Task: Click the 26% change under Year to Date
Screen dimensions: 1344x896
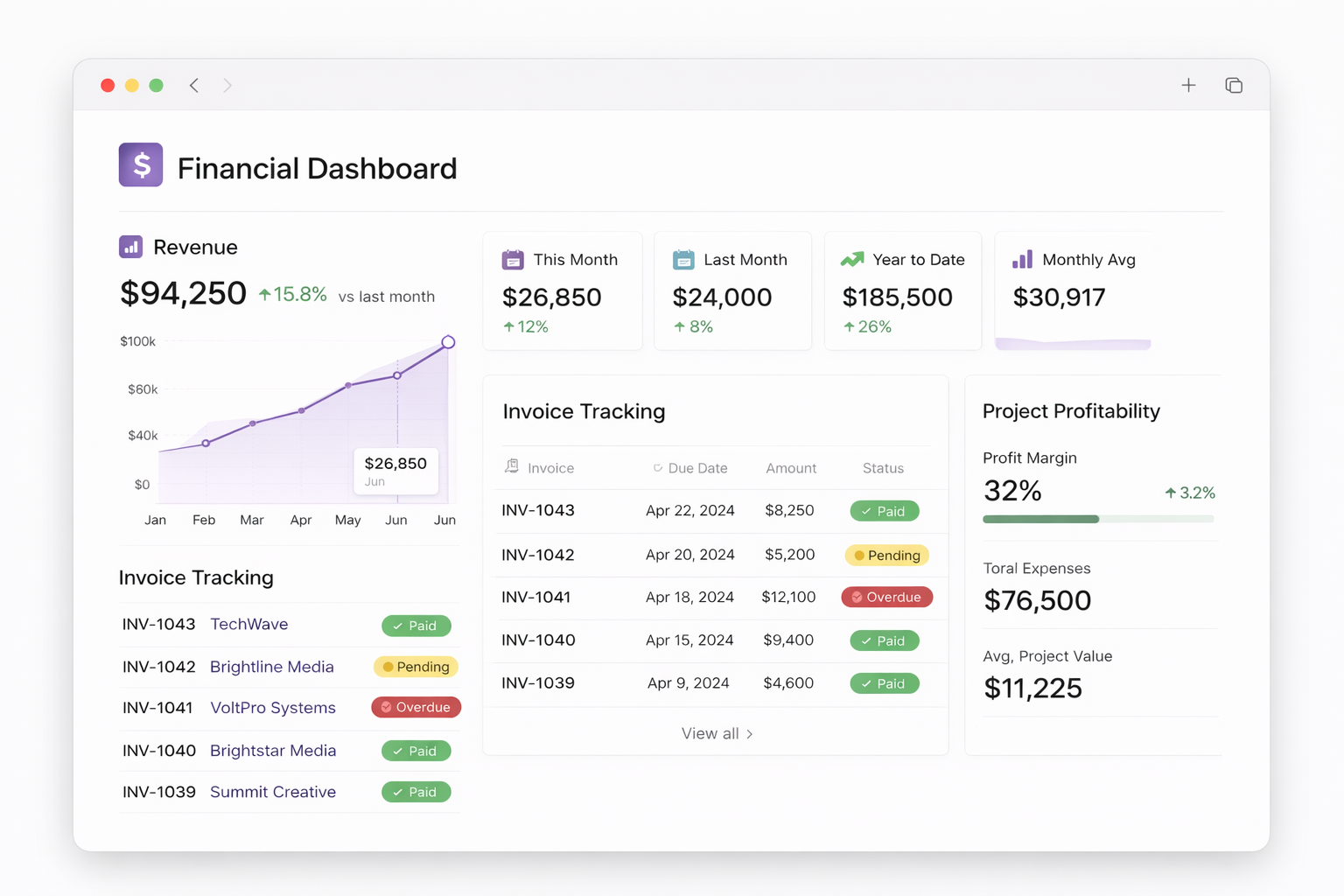Action: [867, 326]
